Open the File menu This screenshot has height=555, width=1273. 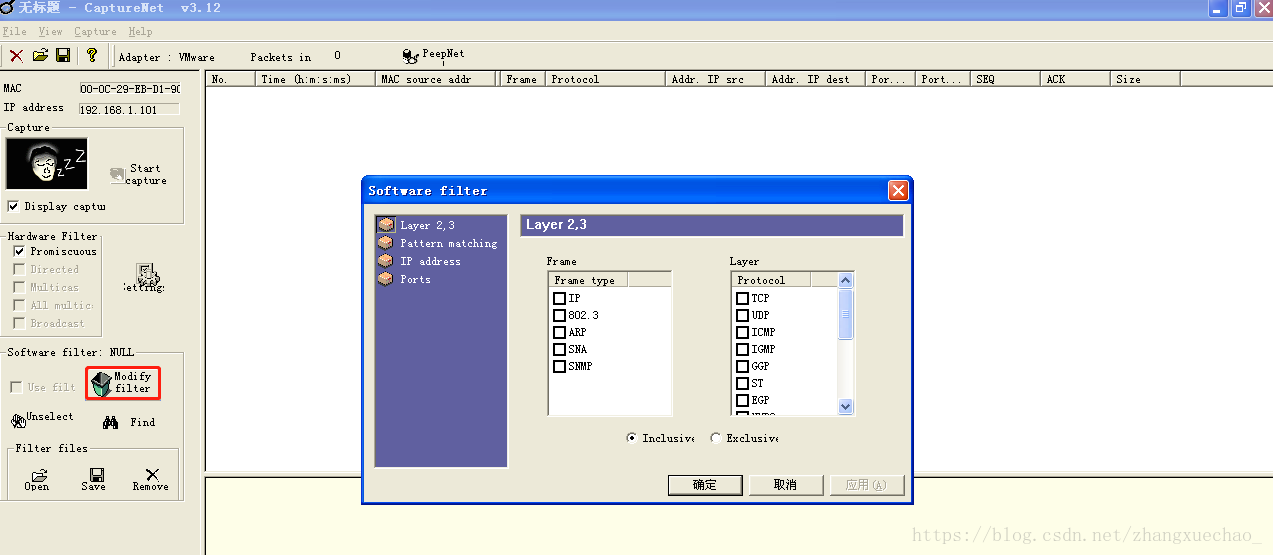click(x=15, y=31)
